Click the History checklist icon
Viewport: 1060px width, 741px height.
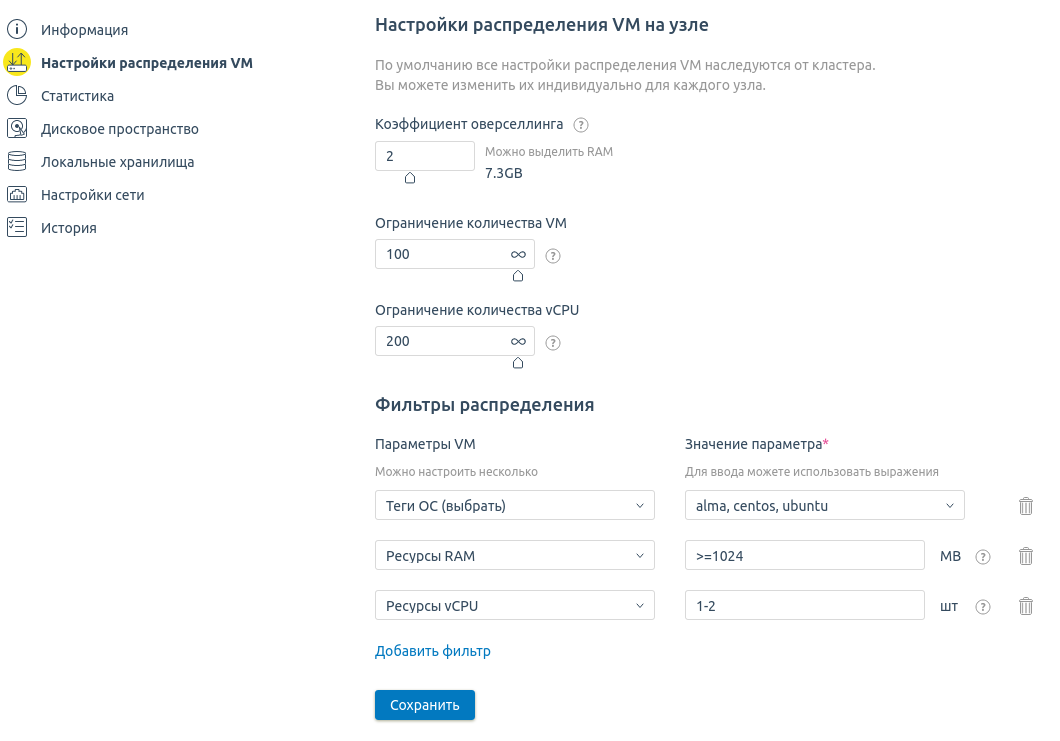(17, 227)
